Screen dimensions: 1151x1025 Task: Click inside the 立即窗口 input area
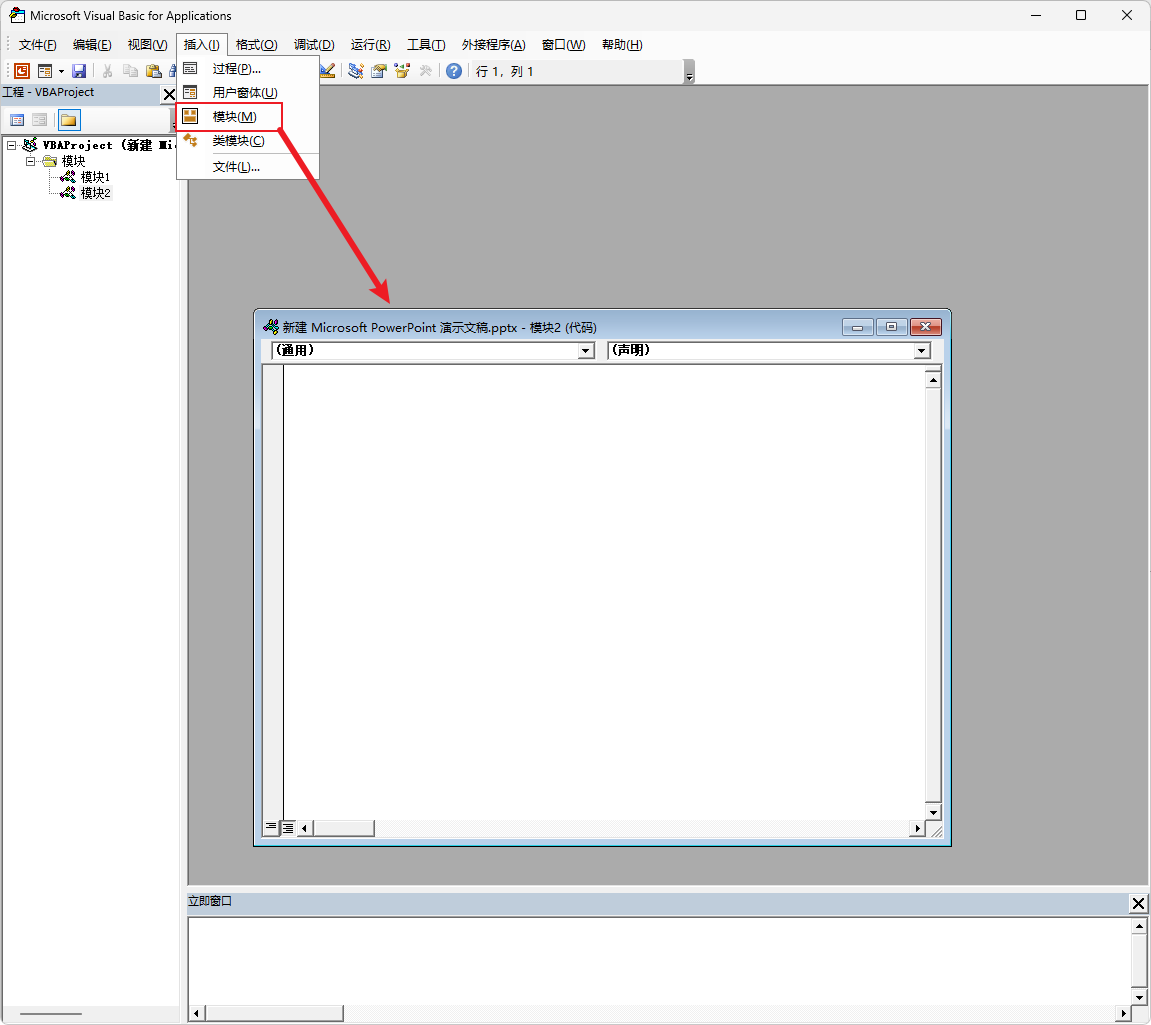point(659,960)
